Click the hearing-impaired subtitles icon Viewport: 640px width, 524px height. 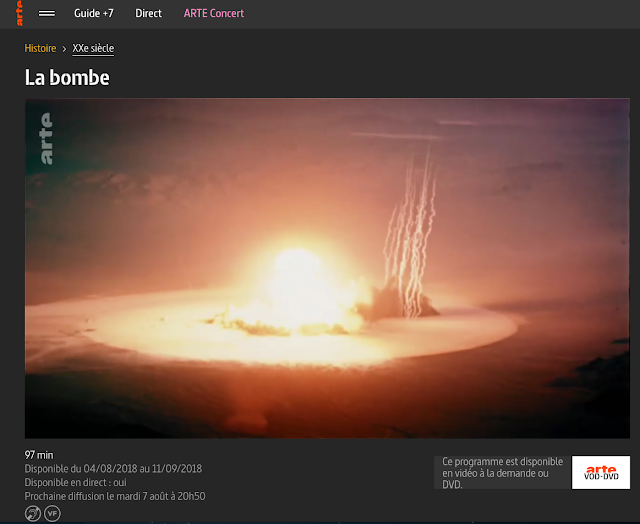click(x=33, y=513)
